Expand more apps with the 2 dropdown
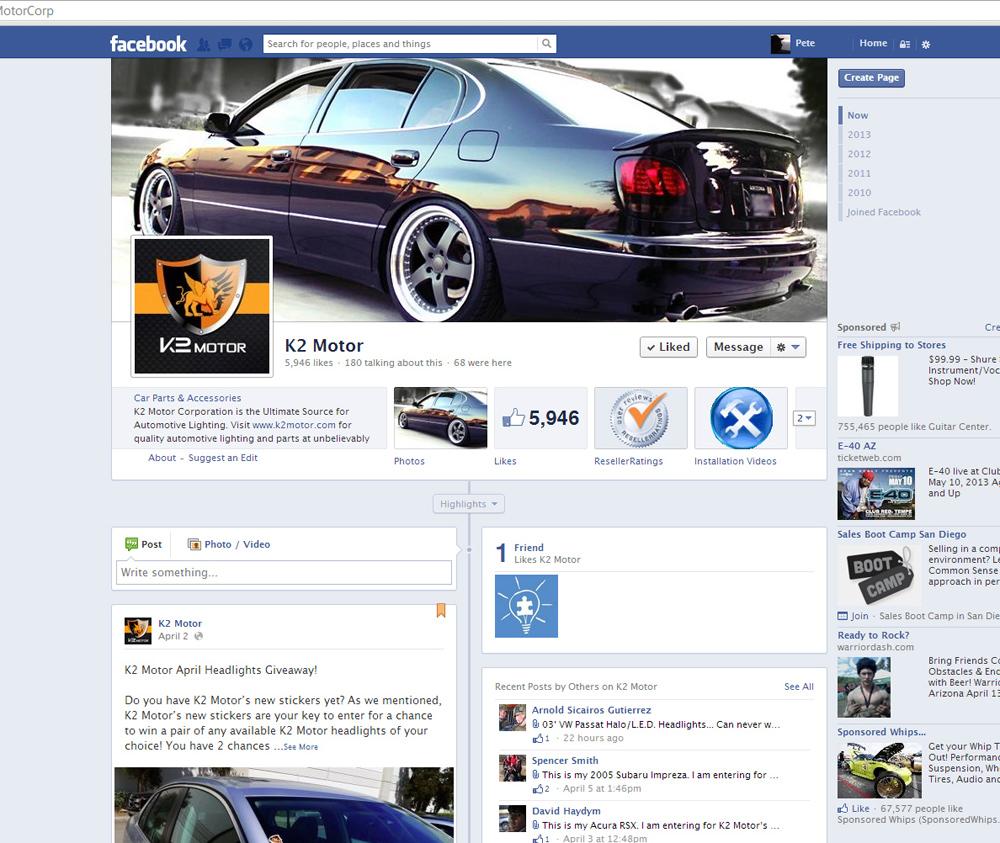The width and height of the screenshot is (1000, 843). 804,418
